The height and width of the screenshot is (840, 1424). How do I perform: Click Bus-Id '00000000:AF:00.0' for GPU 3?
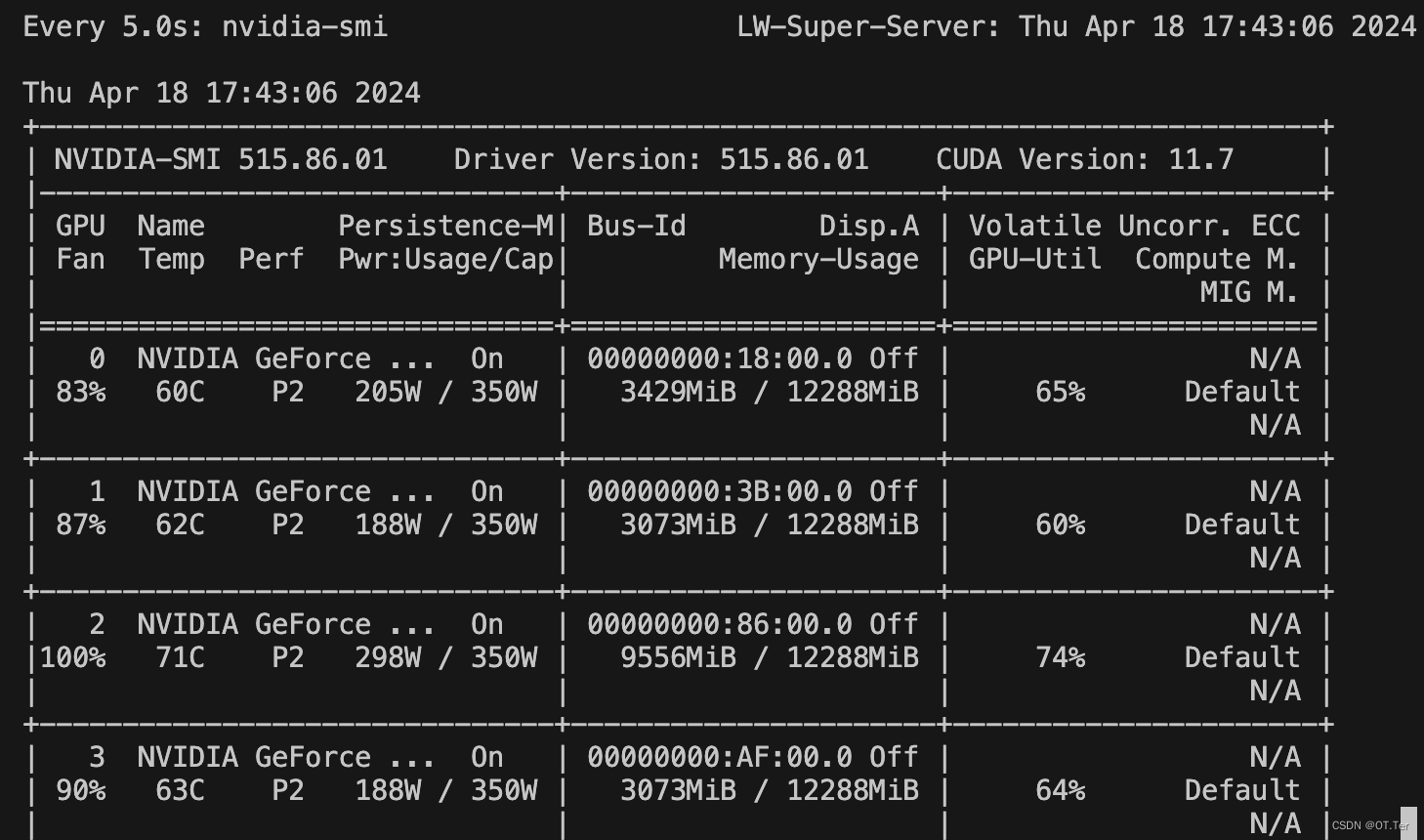coord(720,757)
